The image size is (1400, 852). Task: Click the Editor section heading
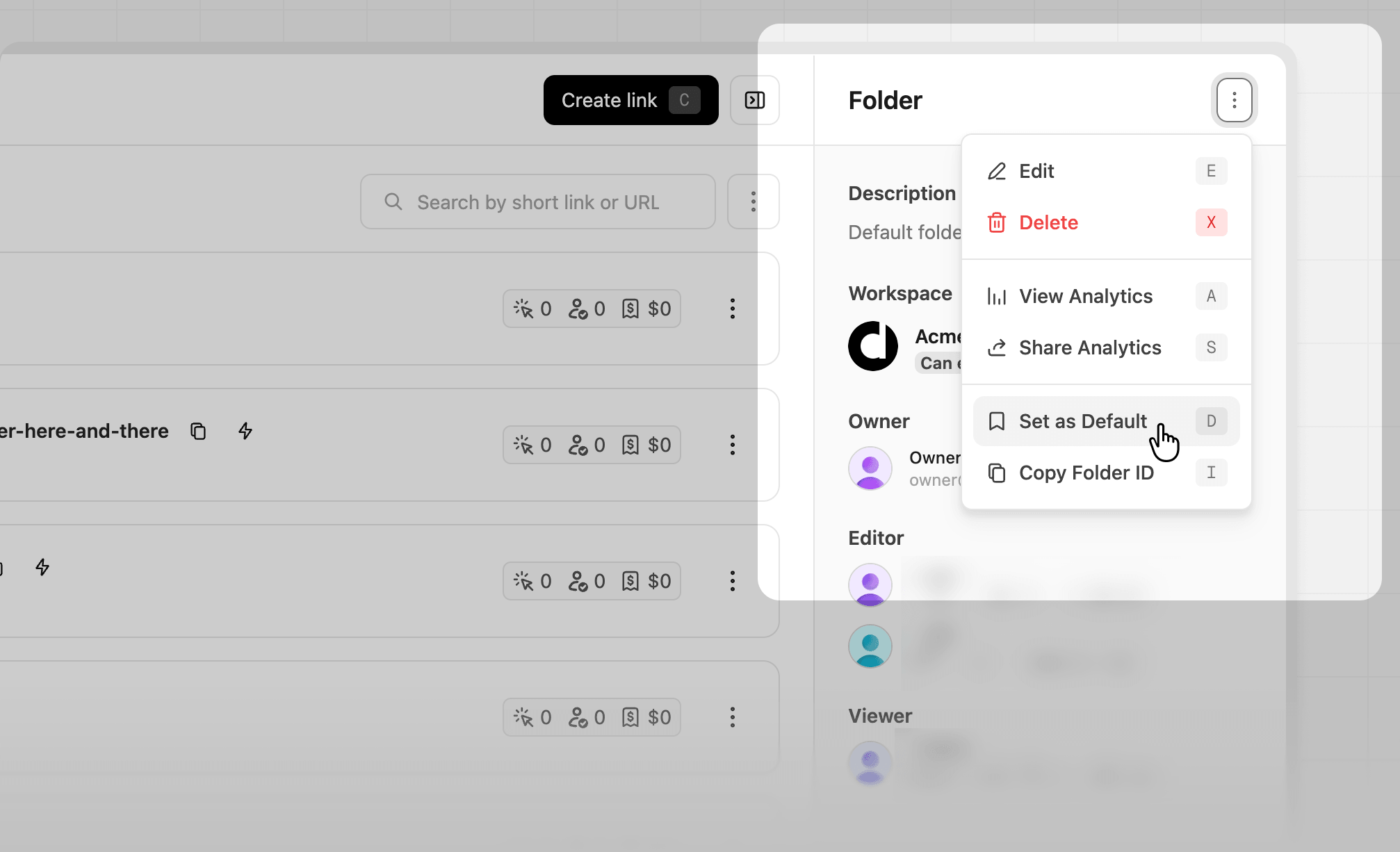(876, 538)
